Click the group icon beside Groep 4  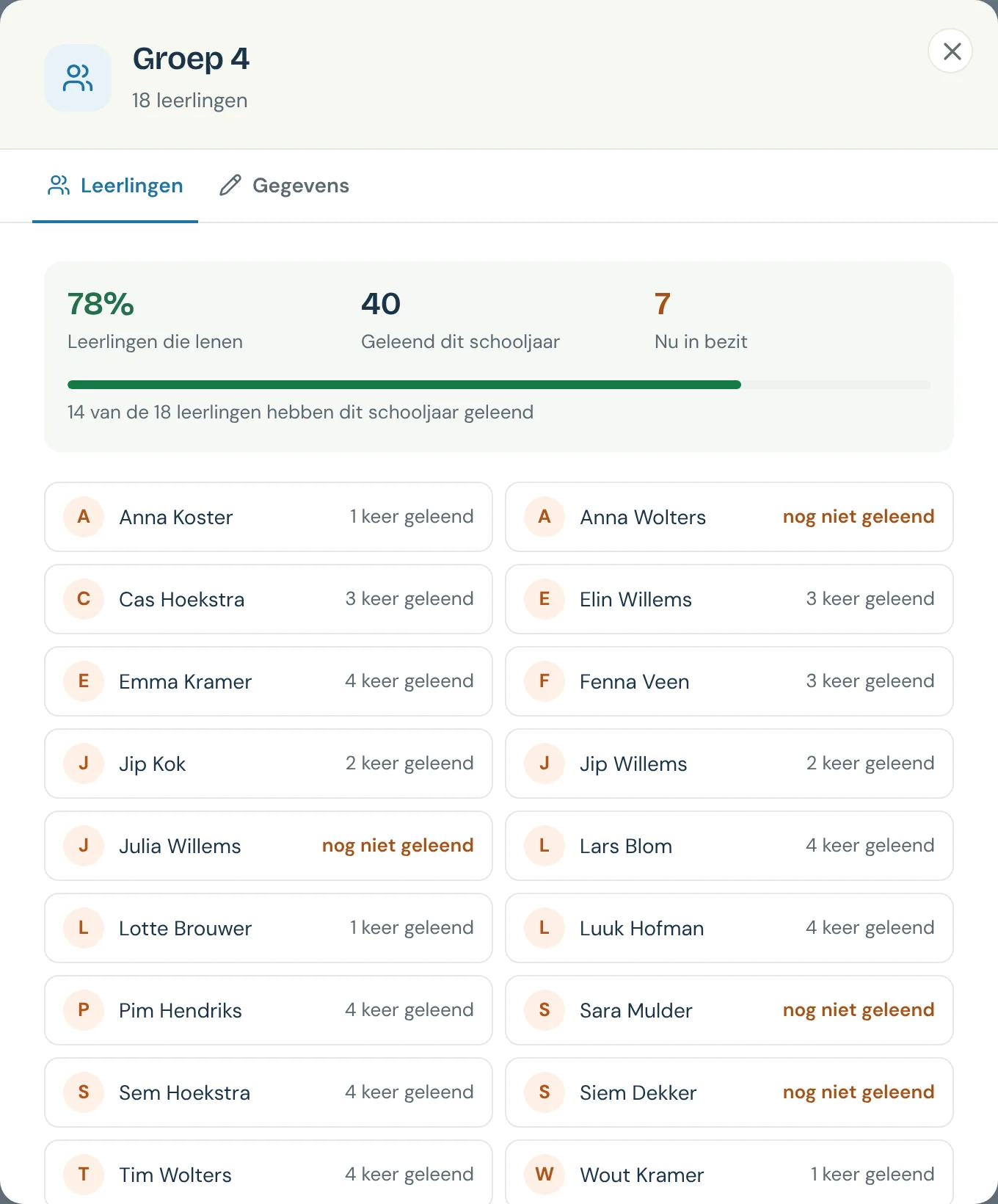coord(78,78)
